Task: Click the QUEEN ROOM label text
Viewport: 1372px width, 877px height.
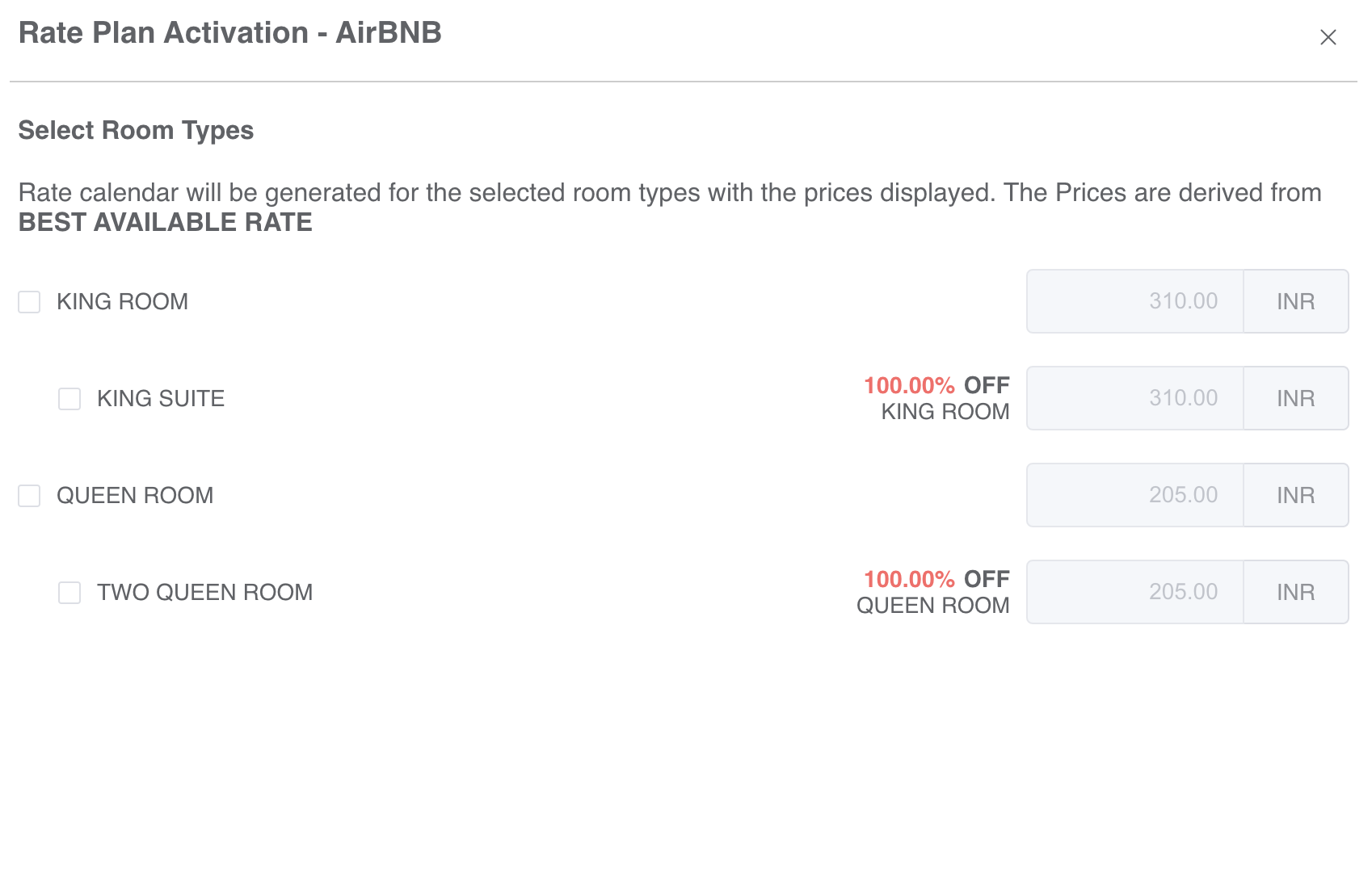Action: coord(134,495)
